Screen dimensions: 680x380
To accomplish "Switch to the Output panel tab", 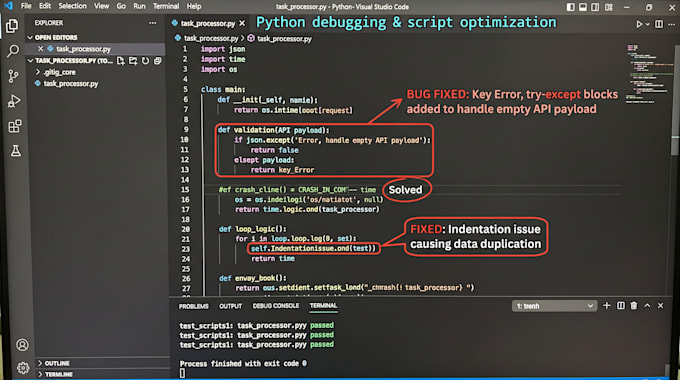I will coord(230,306).
